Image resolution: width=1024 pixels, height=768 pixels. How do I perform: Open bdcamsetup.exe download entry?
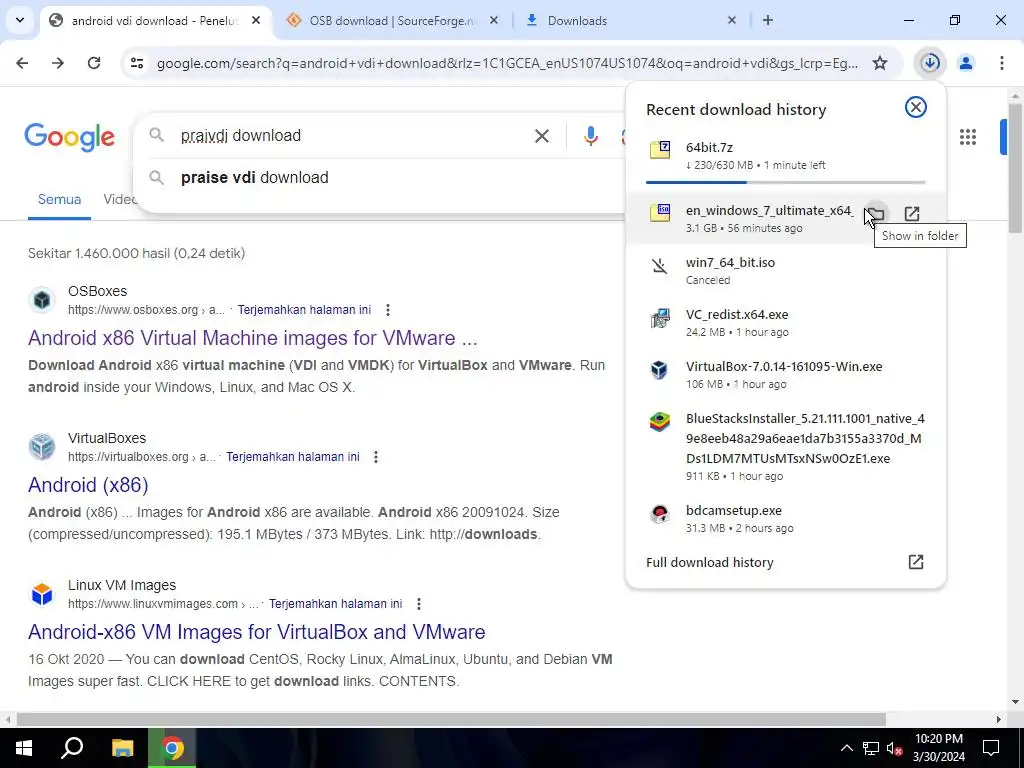(786, 519)
